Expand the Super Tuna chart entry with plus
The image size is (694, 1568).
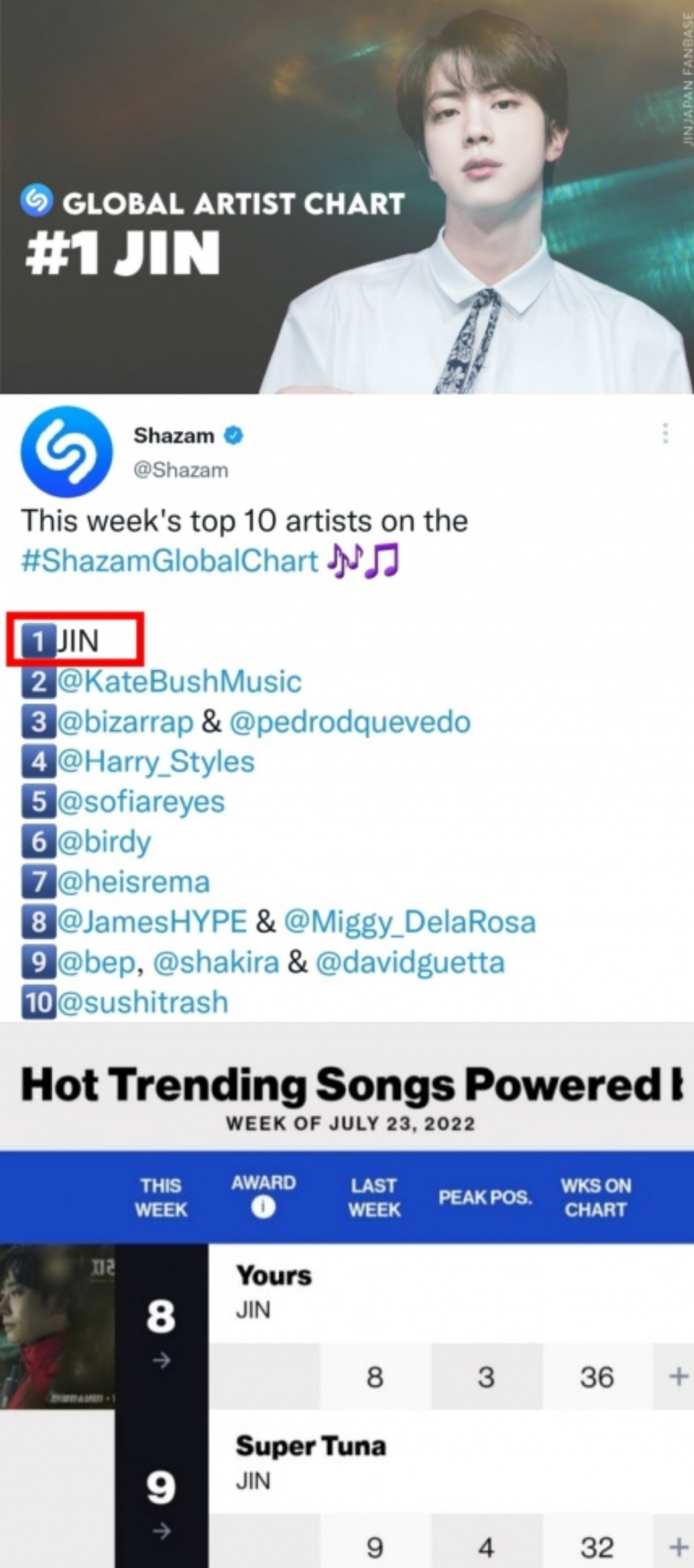678,1547
